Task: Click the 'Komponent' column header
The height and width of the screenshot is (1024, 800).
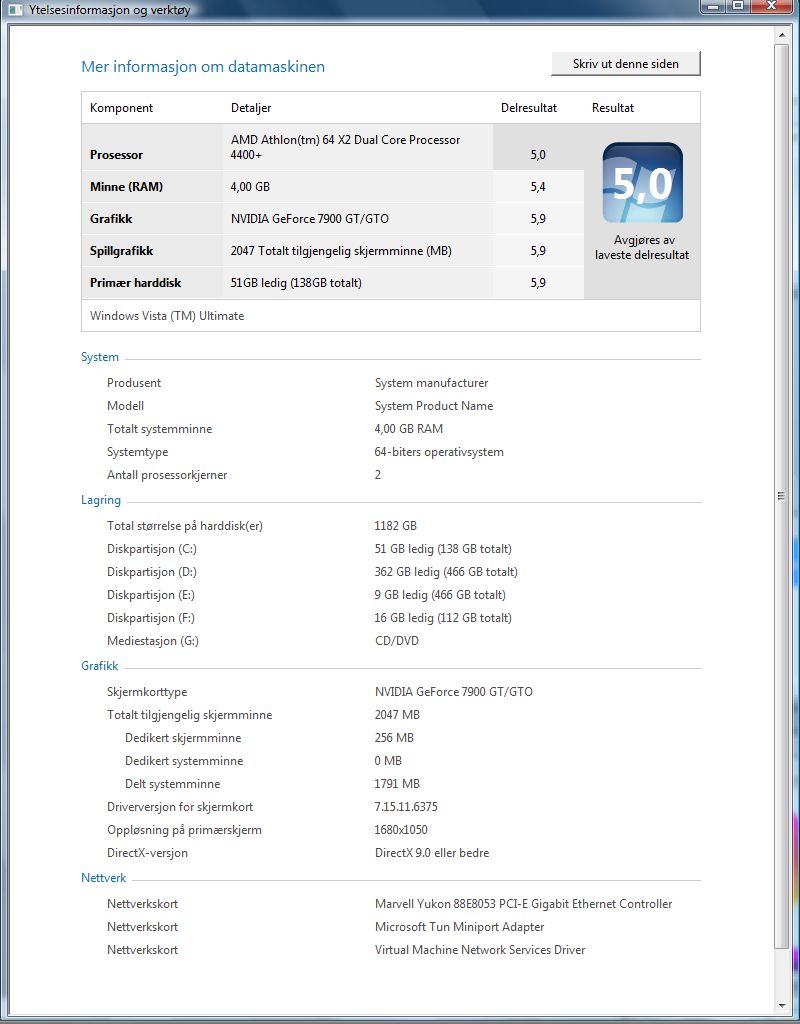Action: tap(121, 108)
